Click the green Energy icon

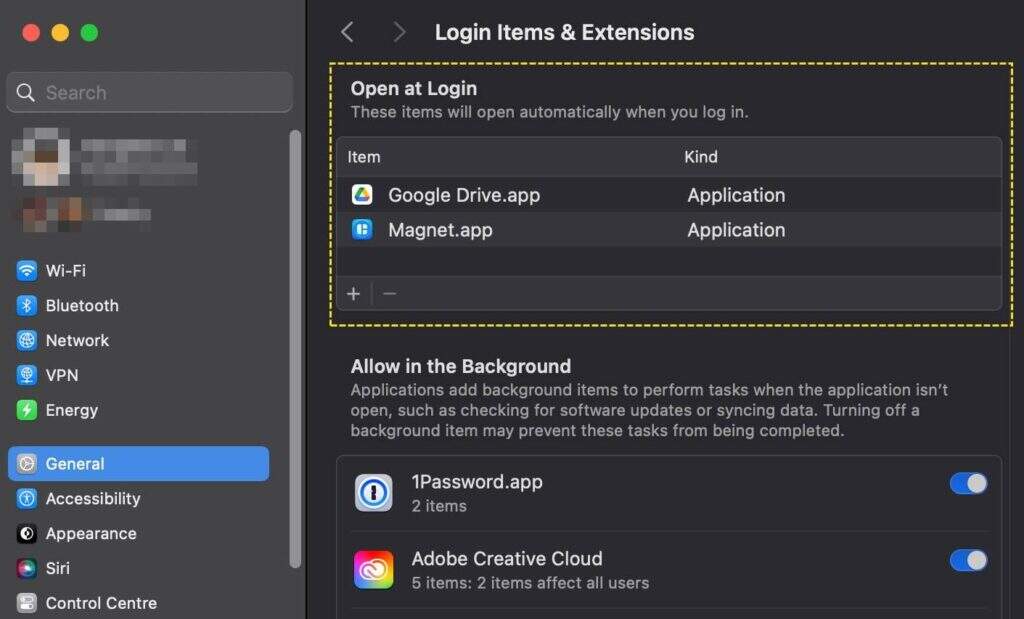[x=27, y=410]
